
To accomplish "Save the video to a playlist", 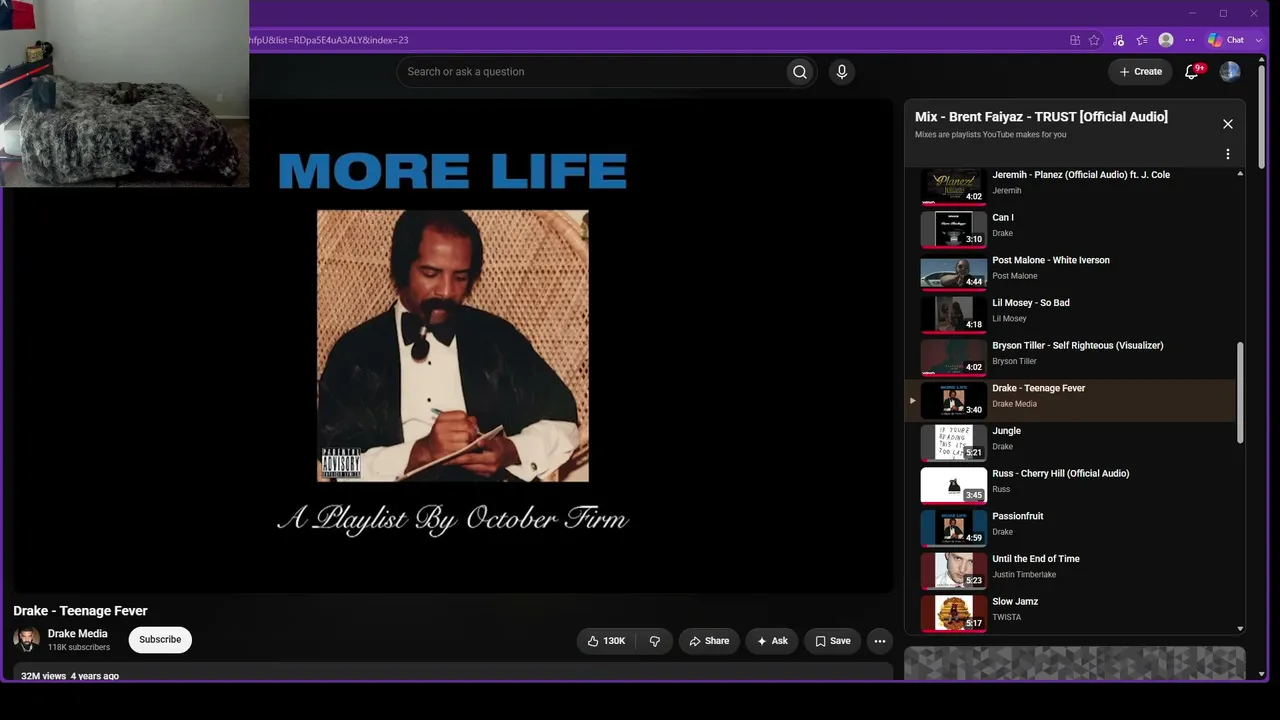I will coord(832,641).
